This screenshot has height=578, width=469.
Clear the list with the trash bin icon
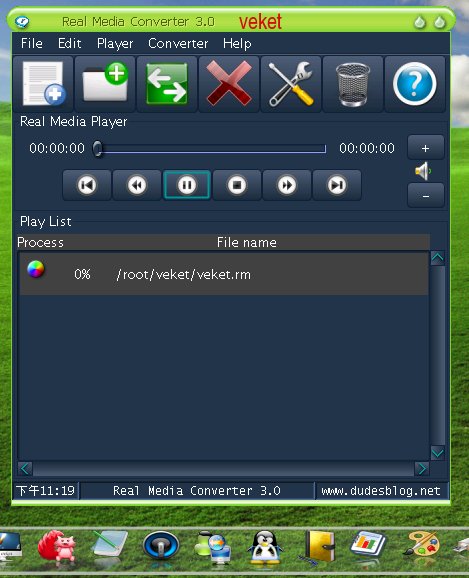tap(353, 84)
